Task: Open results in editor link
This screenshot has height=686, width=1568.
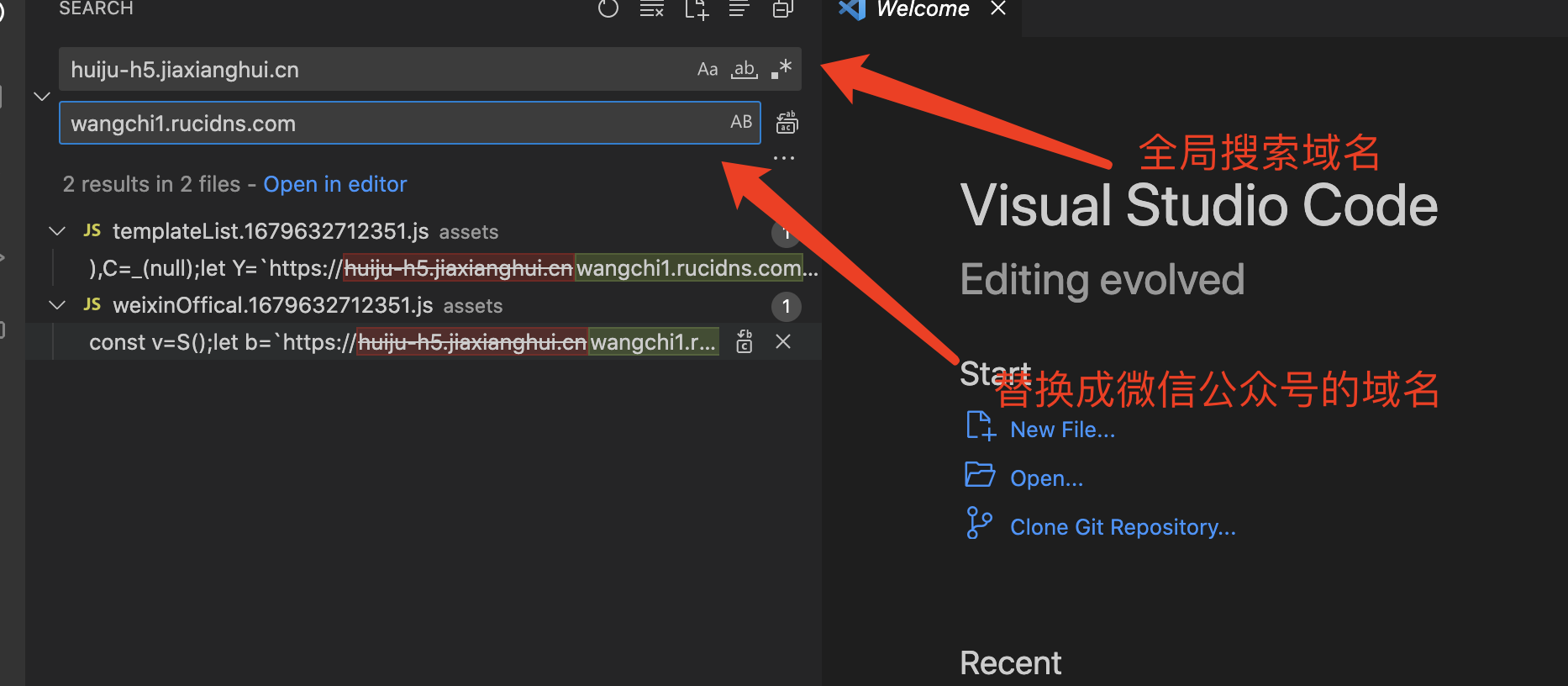Action: (335, 184)
